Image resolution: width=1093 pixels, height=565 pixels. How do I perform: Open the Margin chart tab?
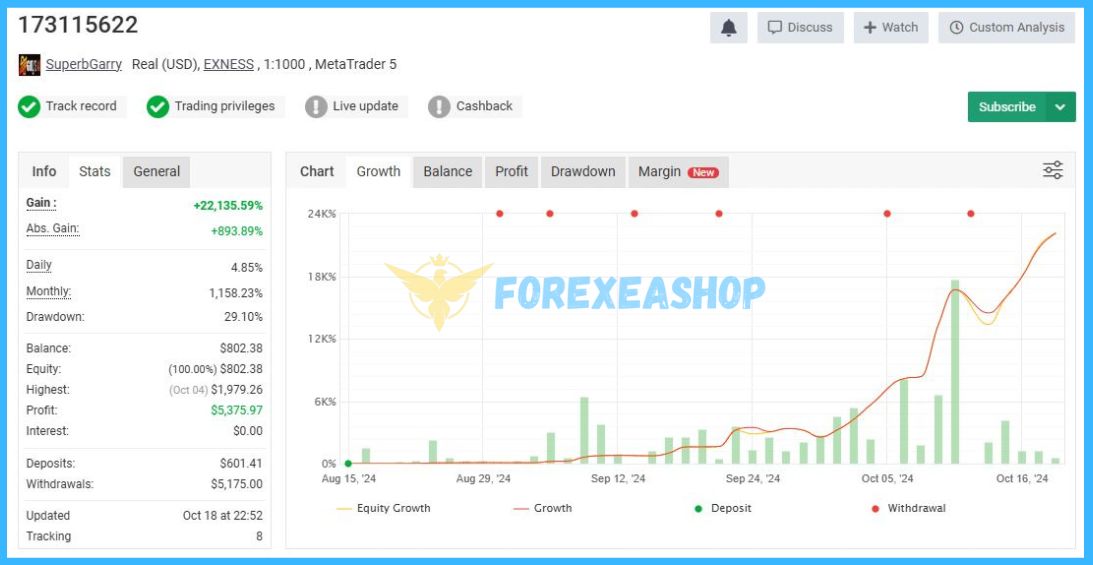(x=678, y=171)
